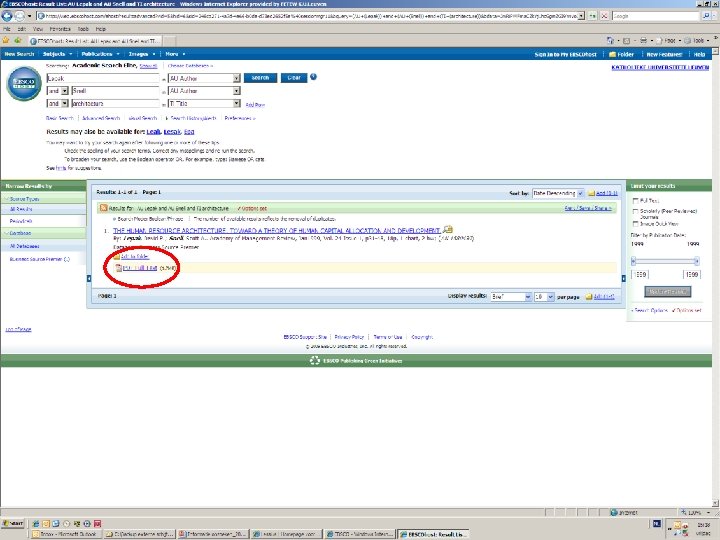Open Publications menu in EBSCO toolbar

pyautogui.click(x=100, y=54)
